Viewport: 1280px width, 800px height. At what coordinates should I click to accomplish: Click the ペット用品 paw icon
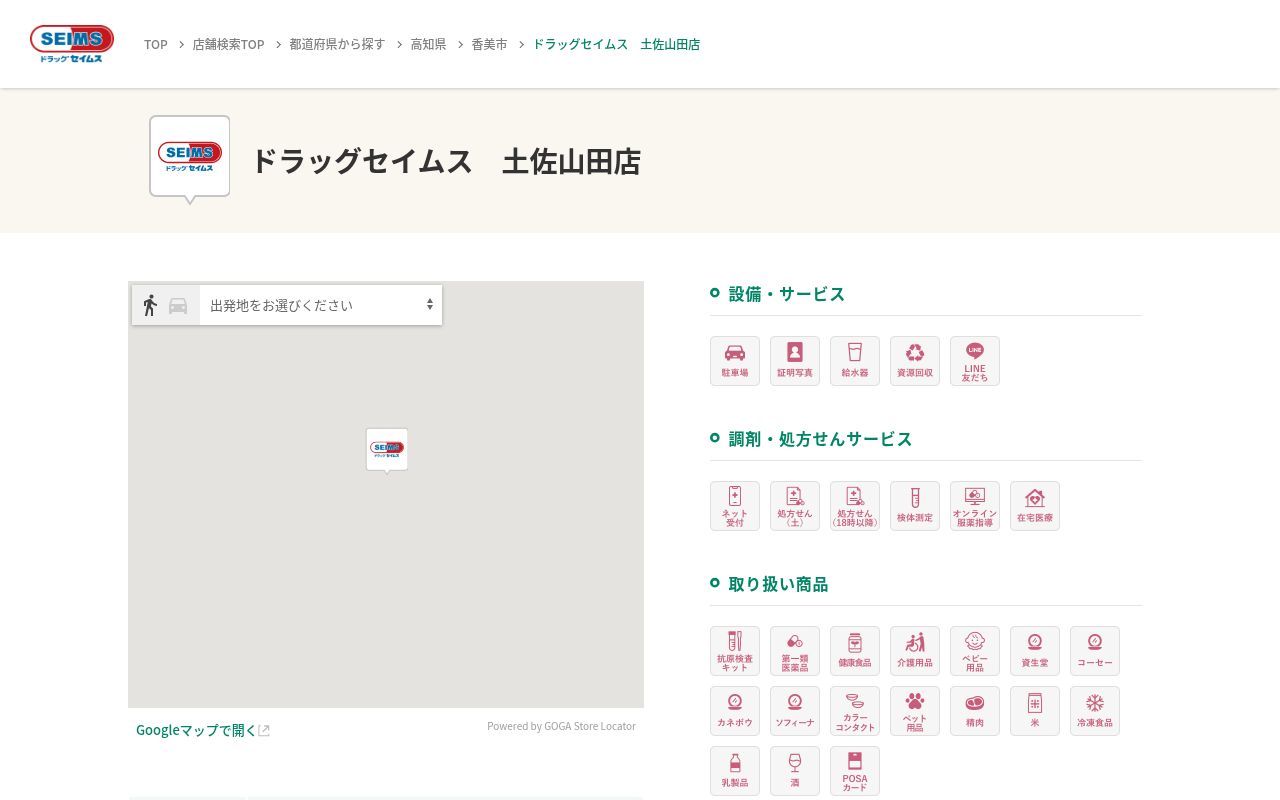[x=915, y=711]
